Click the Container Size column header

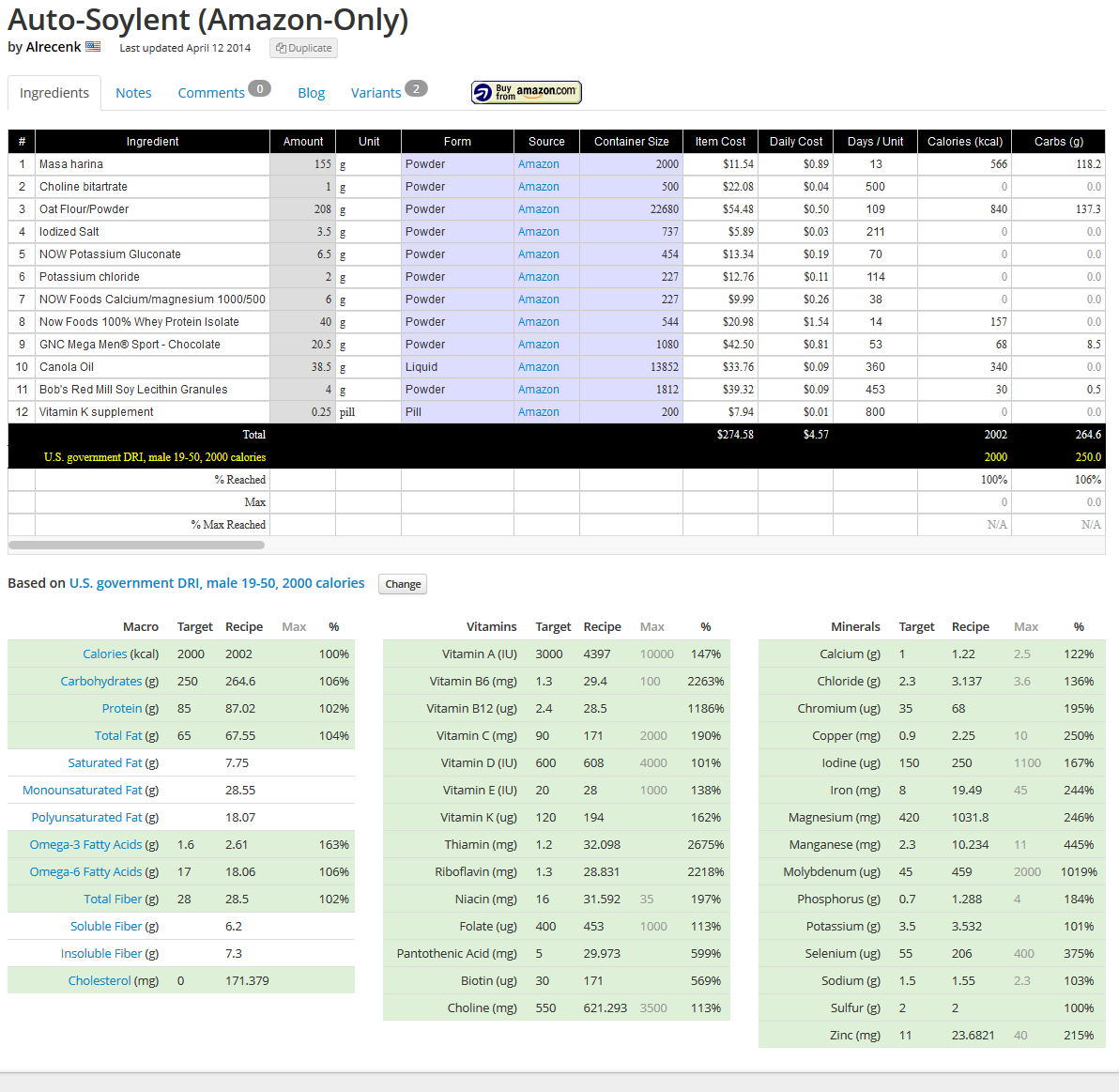[632, 142]
